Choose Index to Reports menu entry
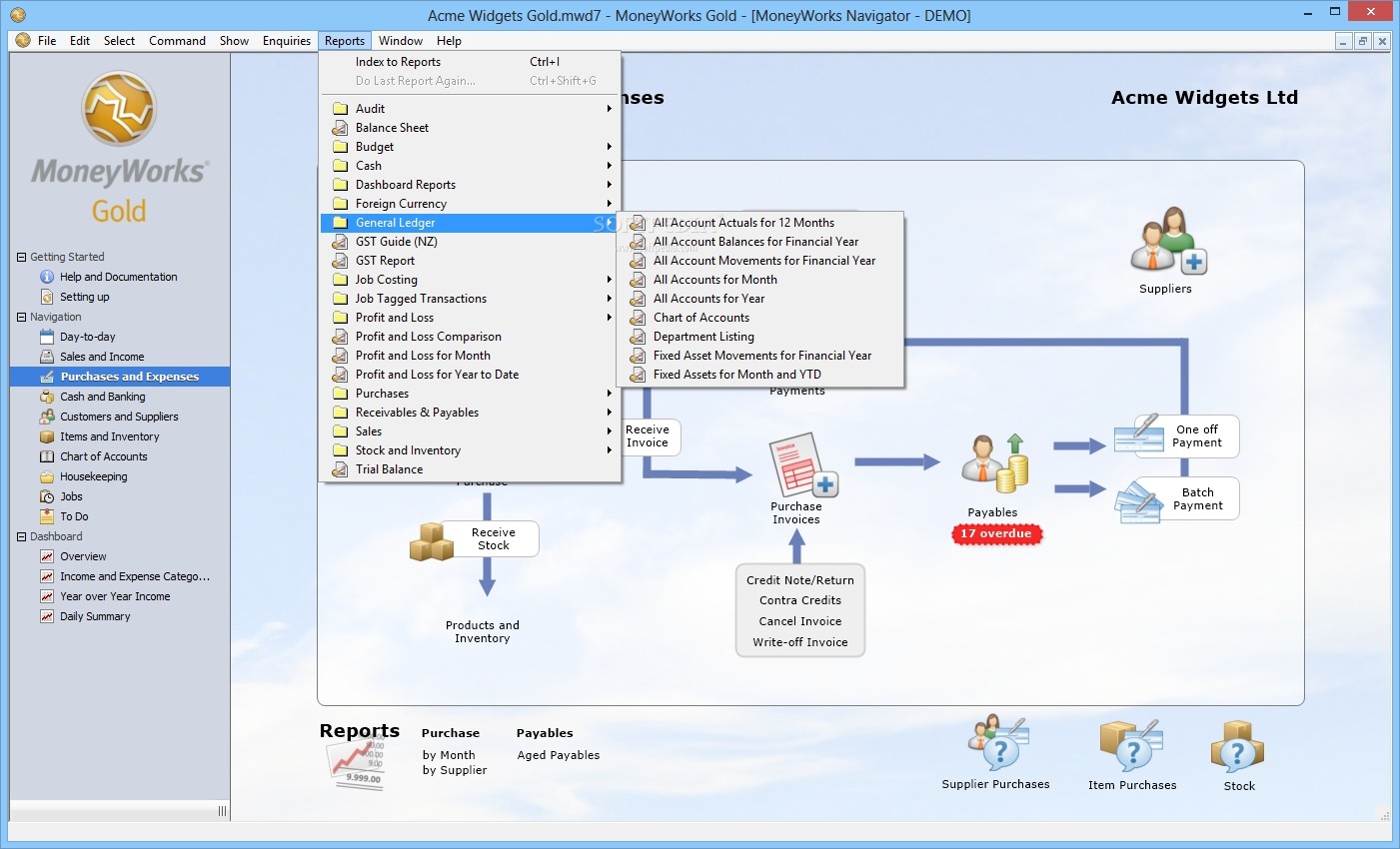This screenshot has height=849, width=1400. coord(470,62)
